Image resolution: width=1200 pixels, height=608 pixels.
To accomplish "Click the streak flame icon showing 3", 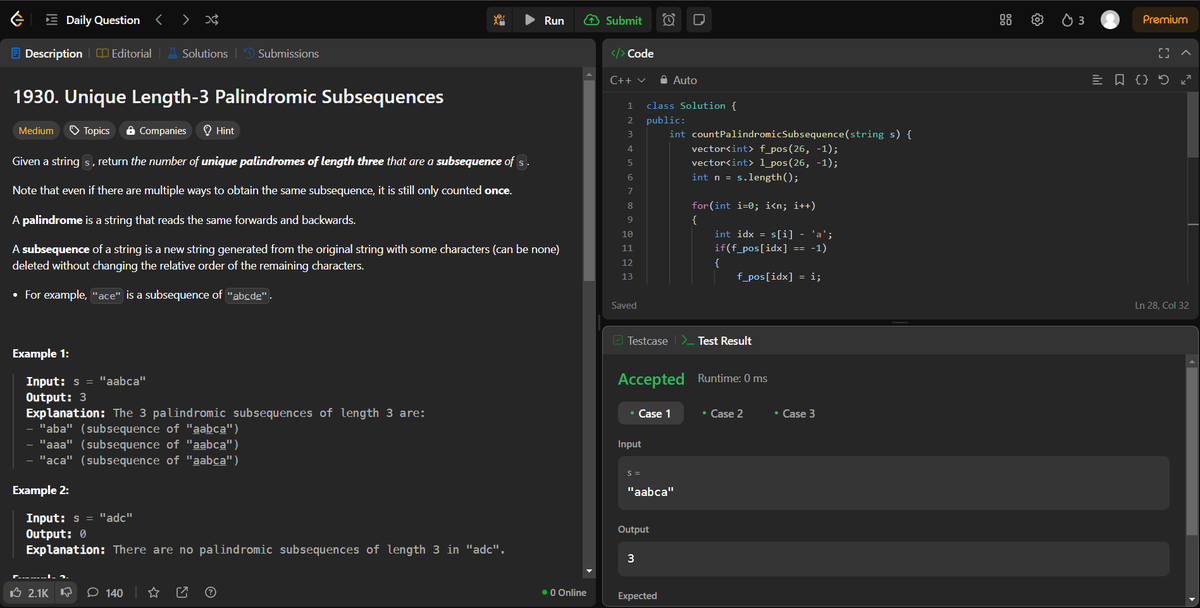I will [x=1072, y=19].
